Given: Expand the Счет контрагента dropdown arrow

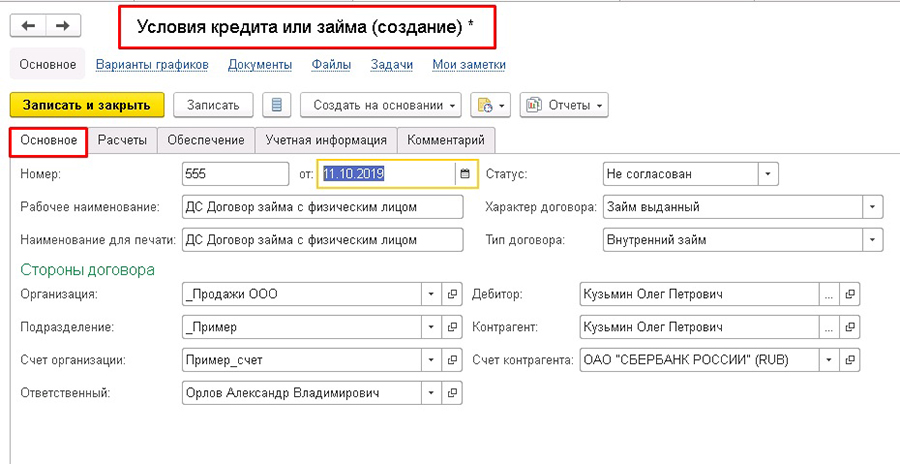Looking at the screenshot, I should (x=829, y=361).
